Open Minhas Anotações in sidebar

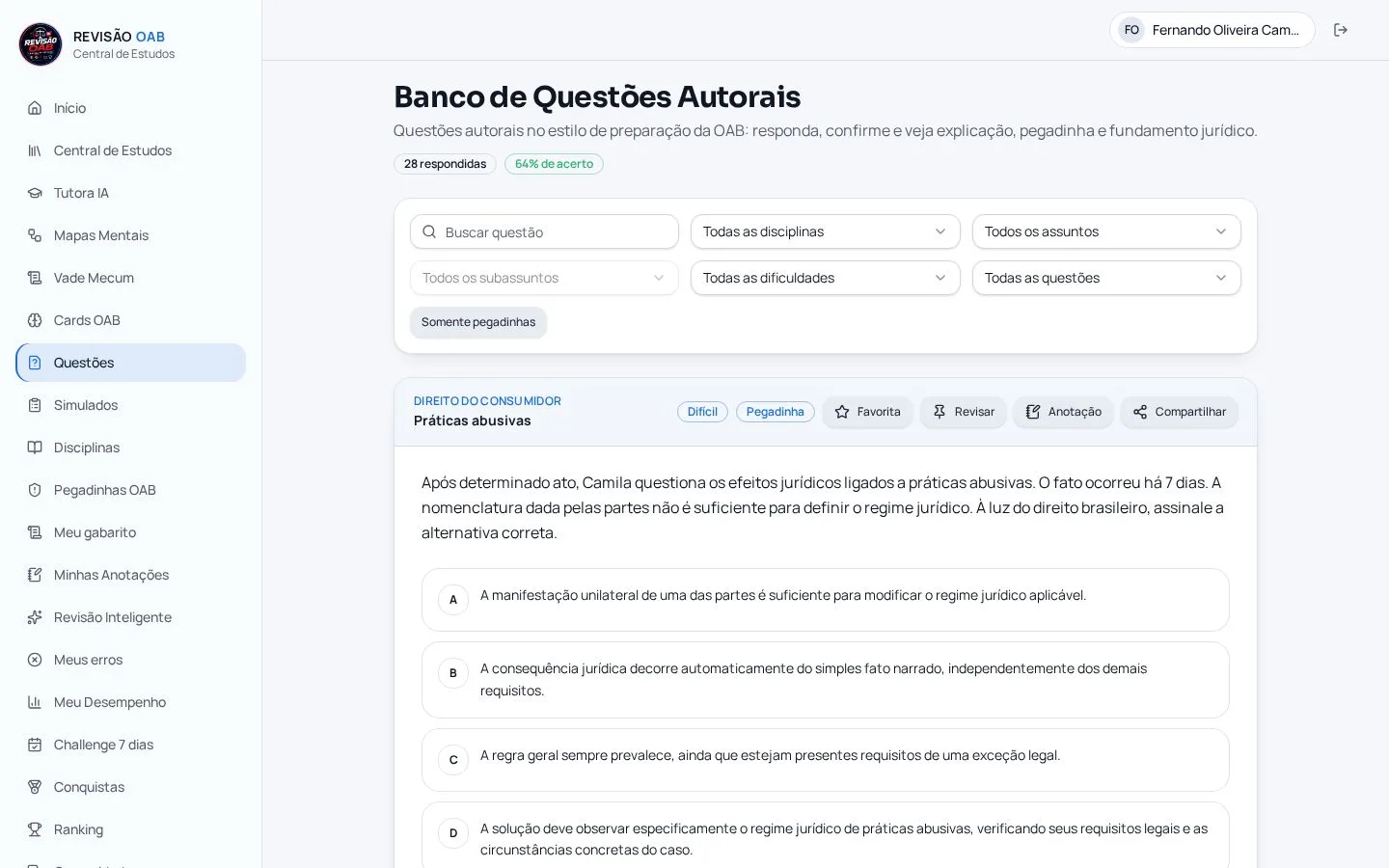click(131, 575)
